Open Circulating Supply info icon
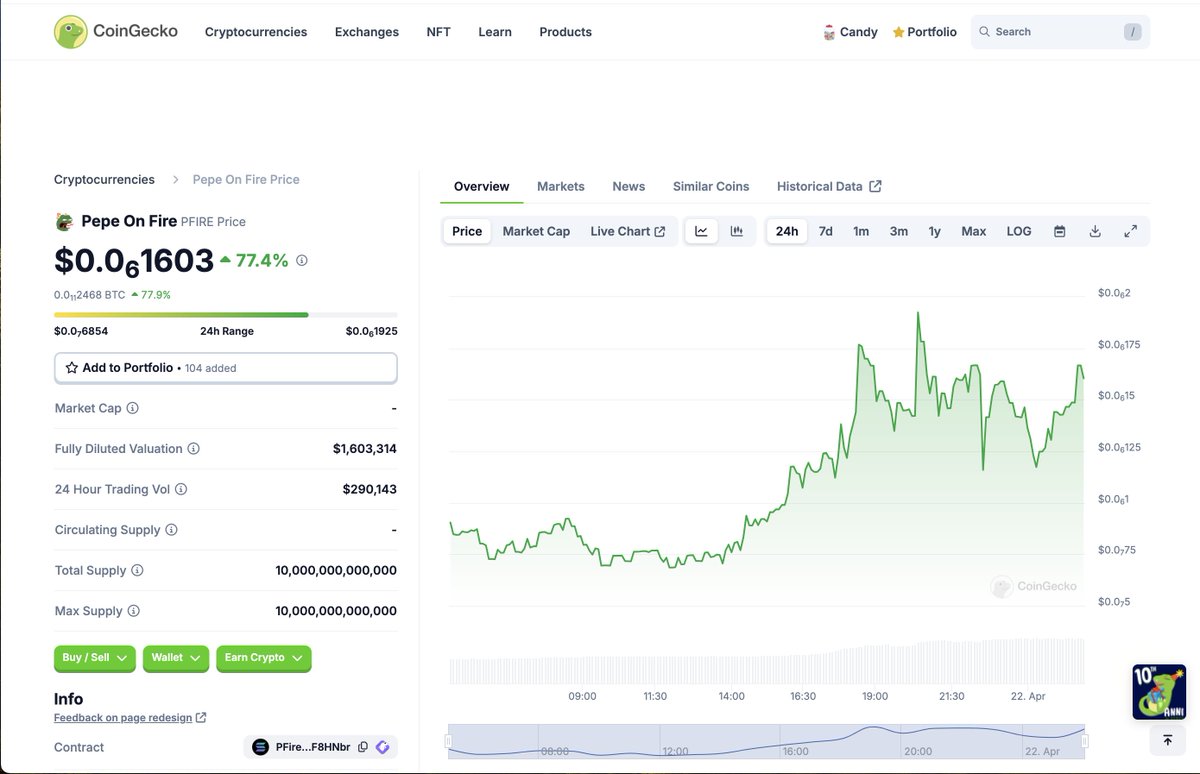Image resolution: width=1200 pixels, height=774 pixels. (x=171, y=530)
